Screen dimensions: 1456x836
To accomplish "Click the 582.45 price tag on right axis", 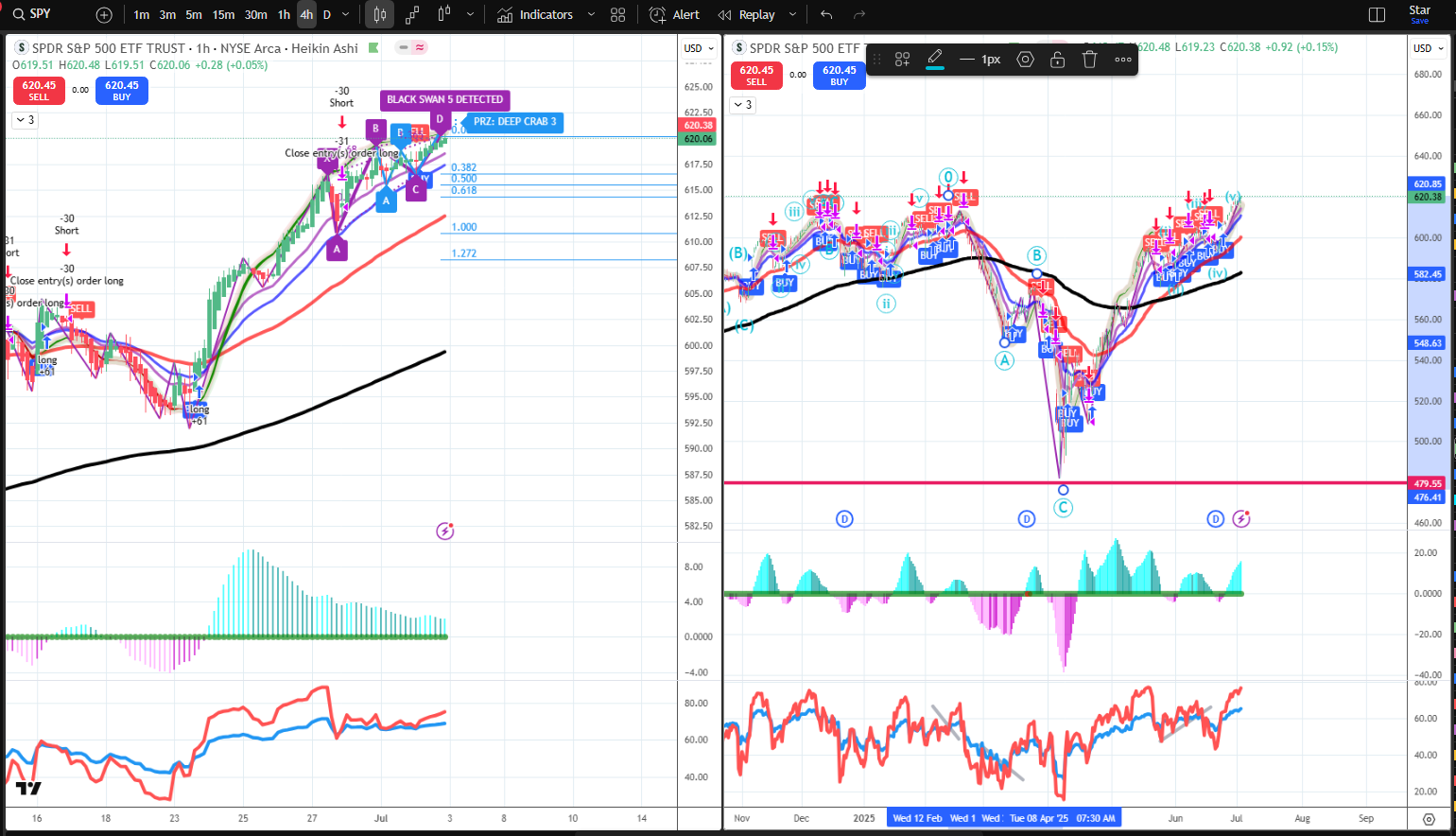I will 1428,274.
